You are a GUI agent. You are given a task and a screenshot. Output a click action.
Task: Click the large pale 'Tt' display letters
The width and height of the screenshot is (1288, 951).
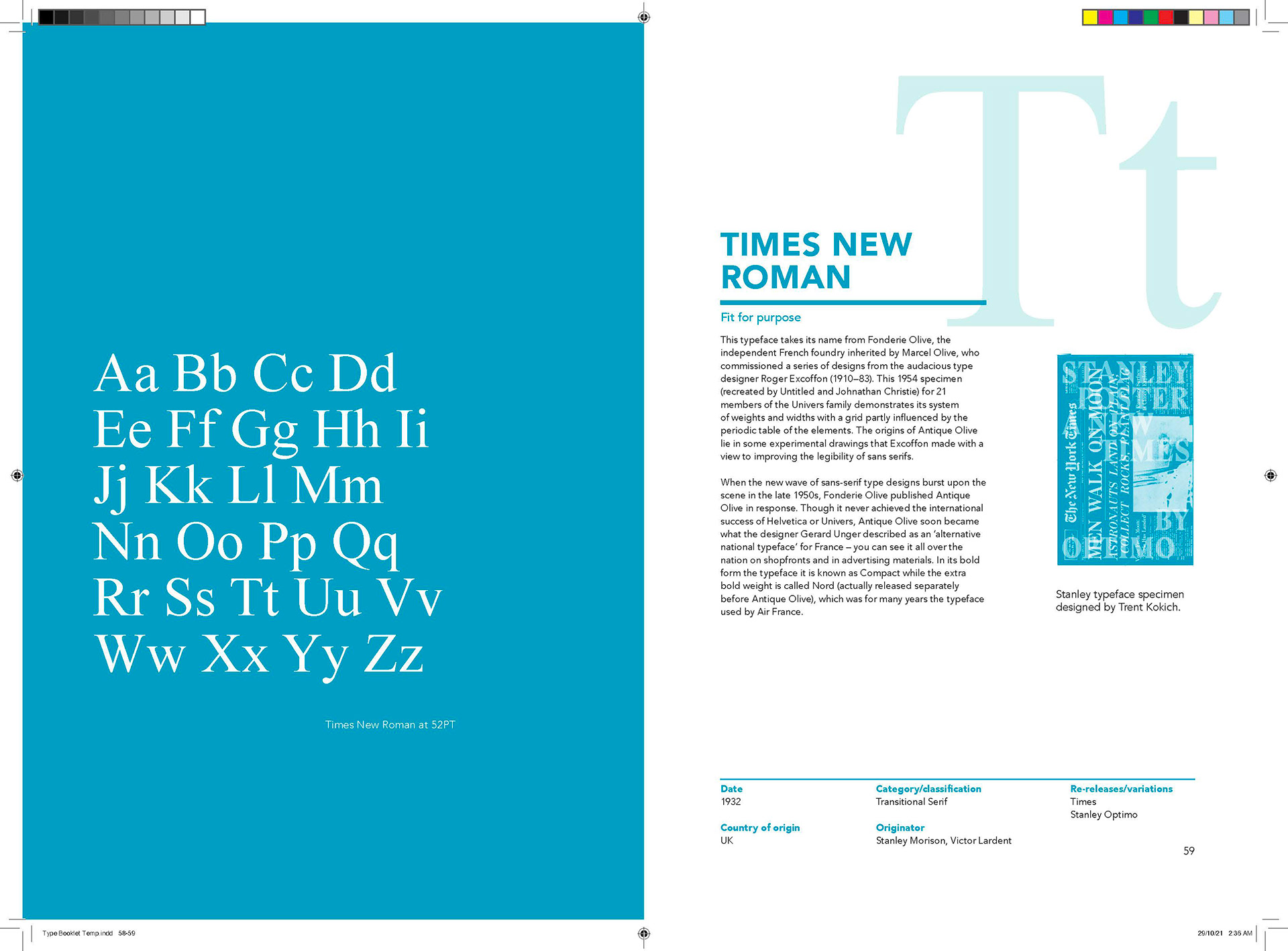[1059, 201]
